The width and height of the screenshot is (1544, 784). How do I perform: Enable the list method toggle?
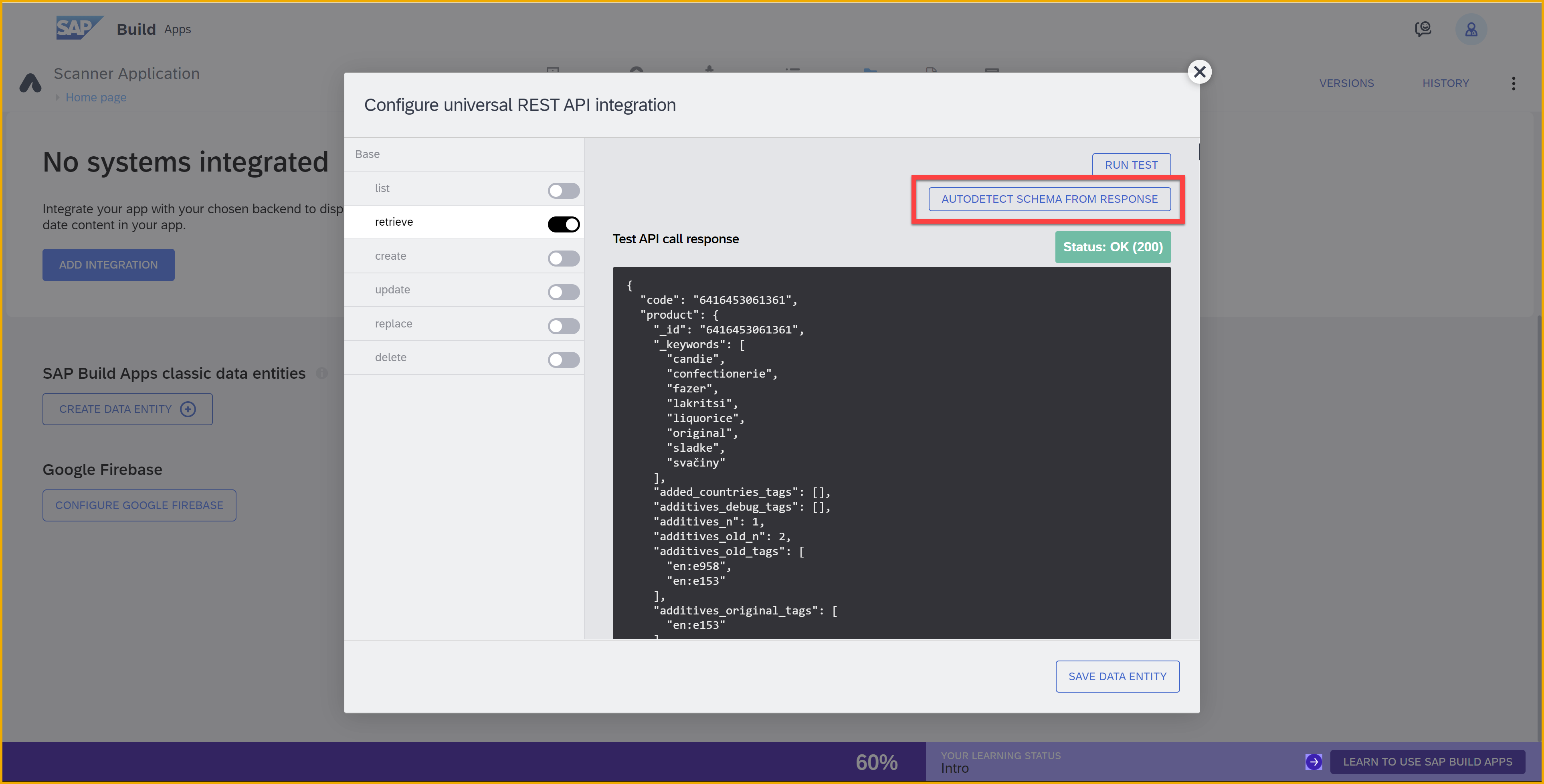[x=564, y=191]
